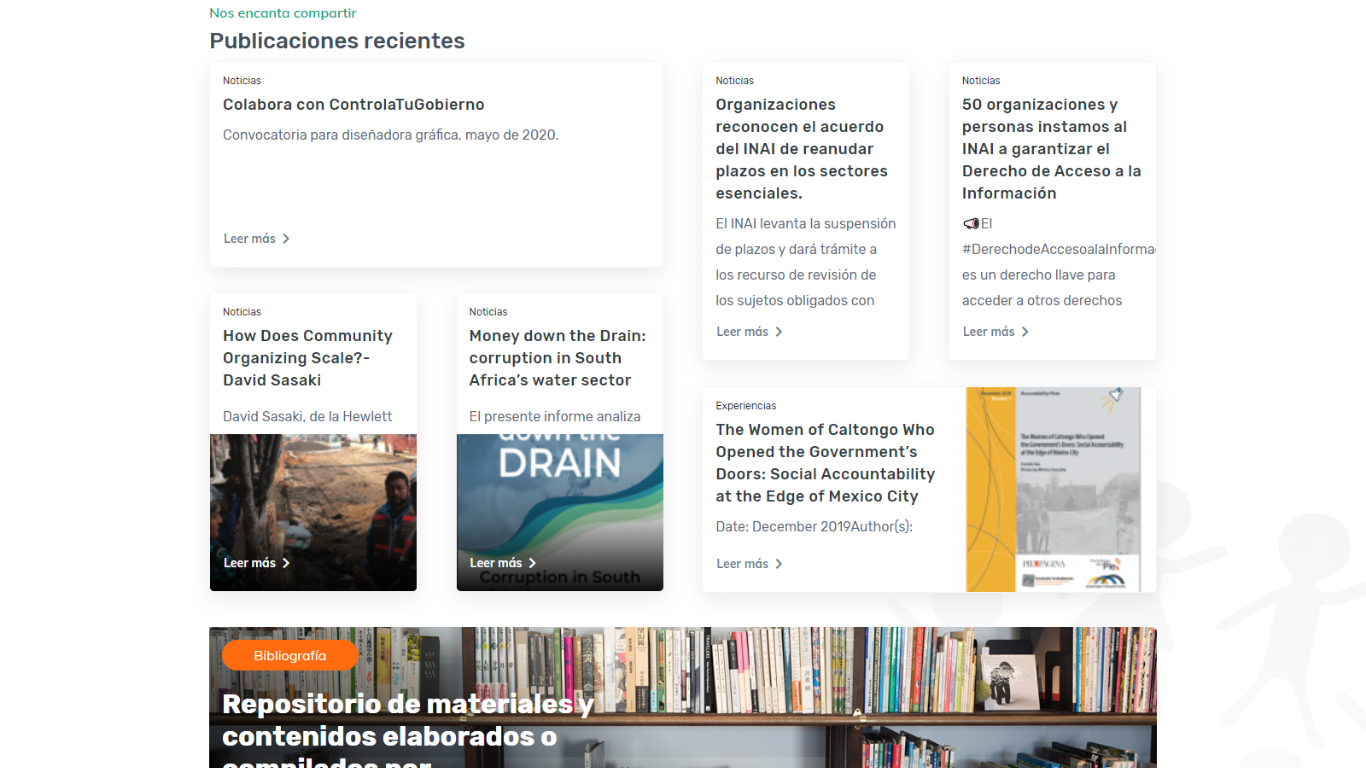Open Repositorio de materiales y contenidos heading

408,721
